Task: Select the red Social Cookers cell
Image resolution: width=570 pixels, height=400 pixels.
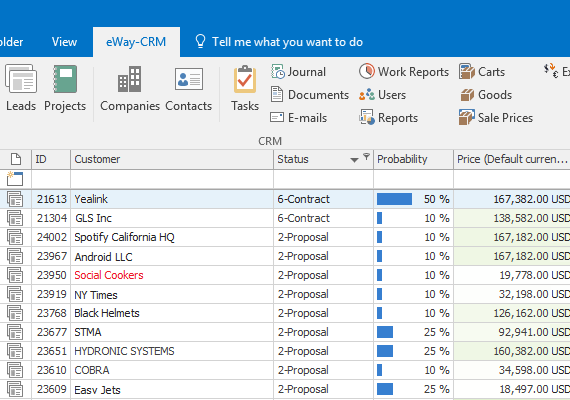Action: 172,275
